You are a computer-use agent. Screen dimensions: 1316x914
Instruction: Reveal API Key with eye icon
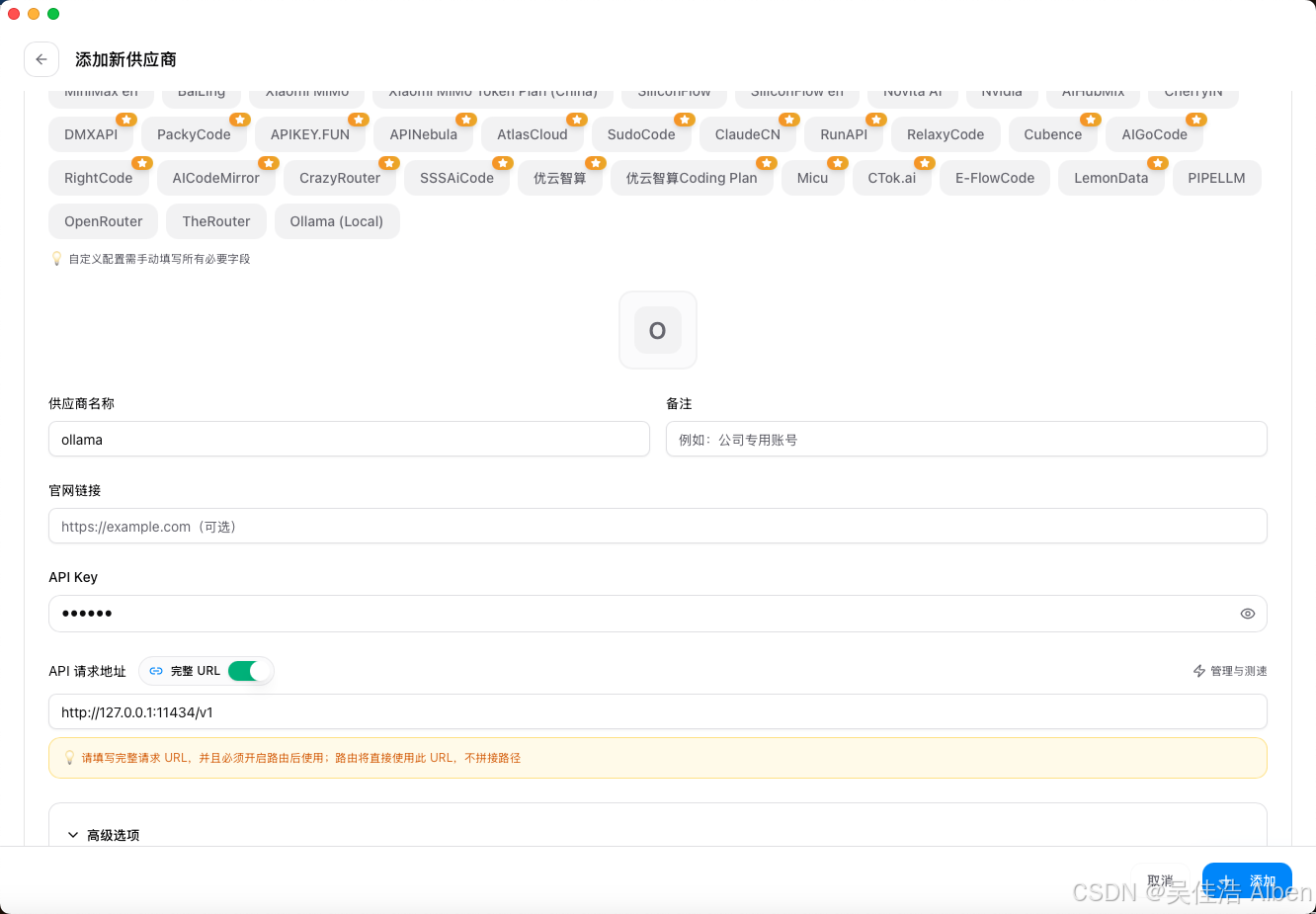pos(1247,614)
